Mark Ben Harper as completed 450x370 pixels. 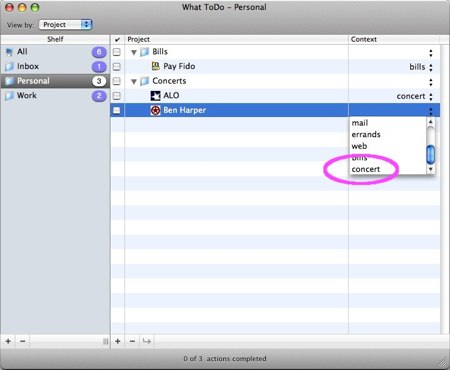point(117,110)
